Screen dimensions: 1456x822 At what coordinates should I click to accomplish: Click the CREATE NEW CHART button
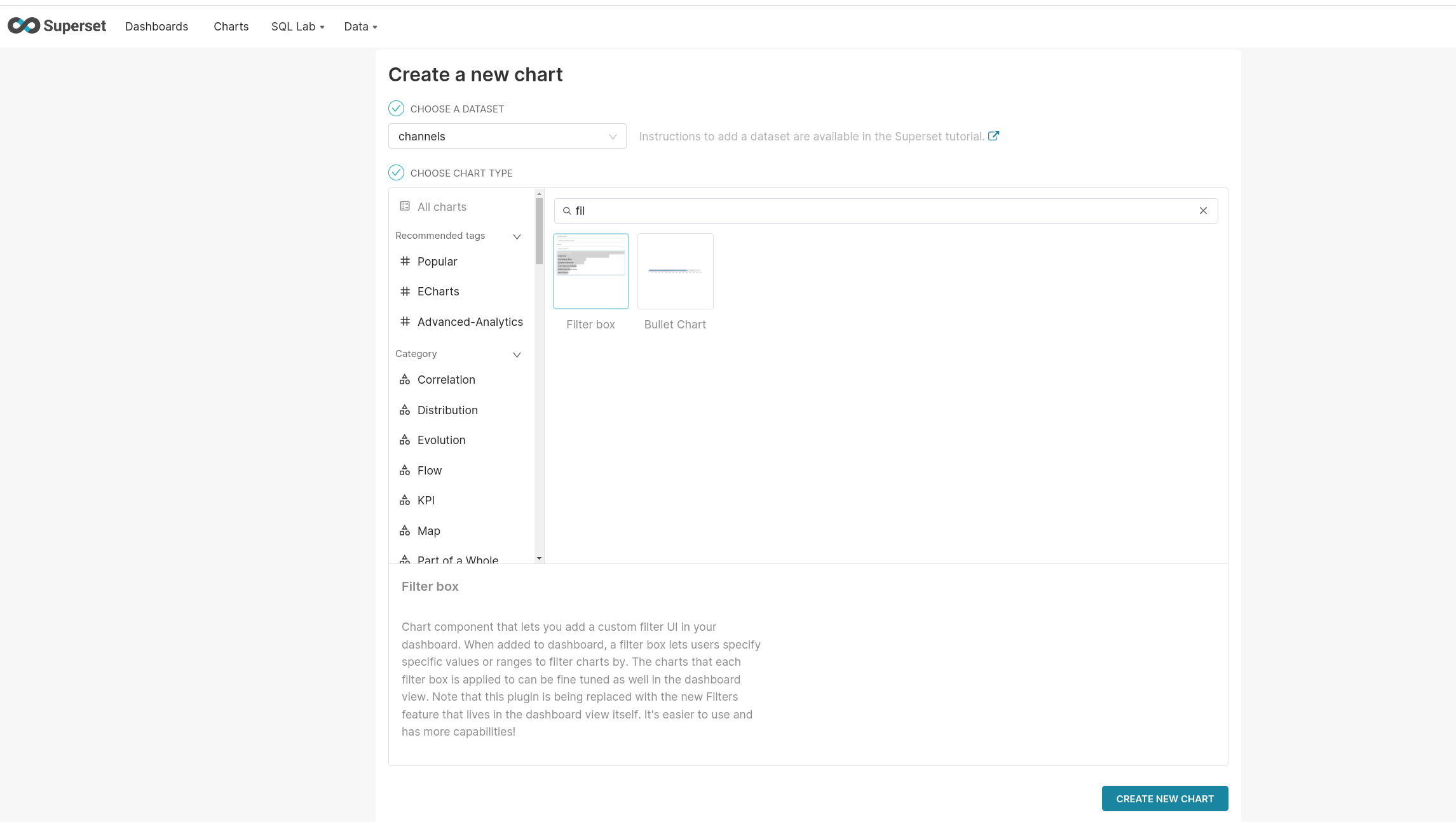(x=1164, y=798)
